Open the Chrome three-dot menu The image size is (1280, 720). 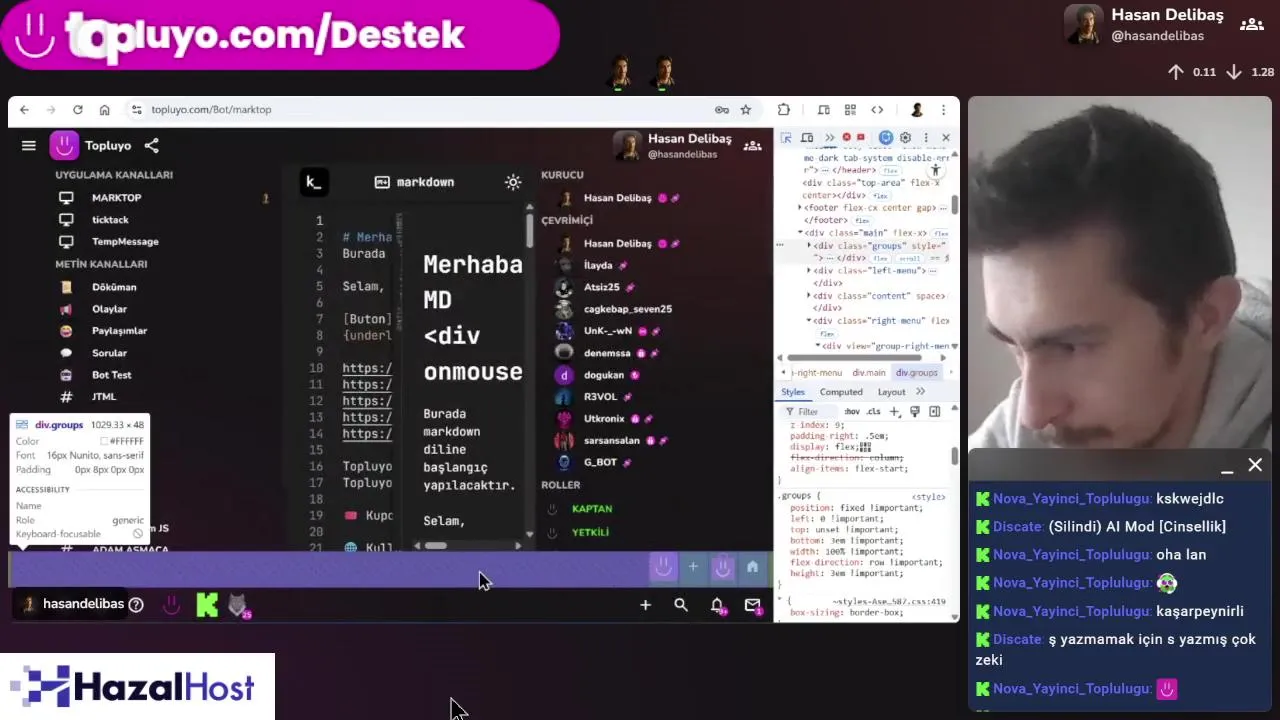(x=943, y=110)
